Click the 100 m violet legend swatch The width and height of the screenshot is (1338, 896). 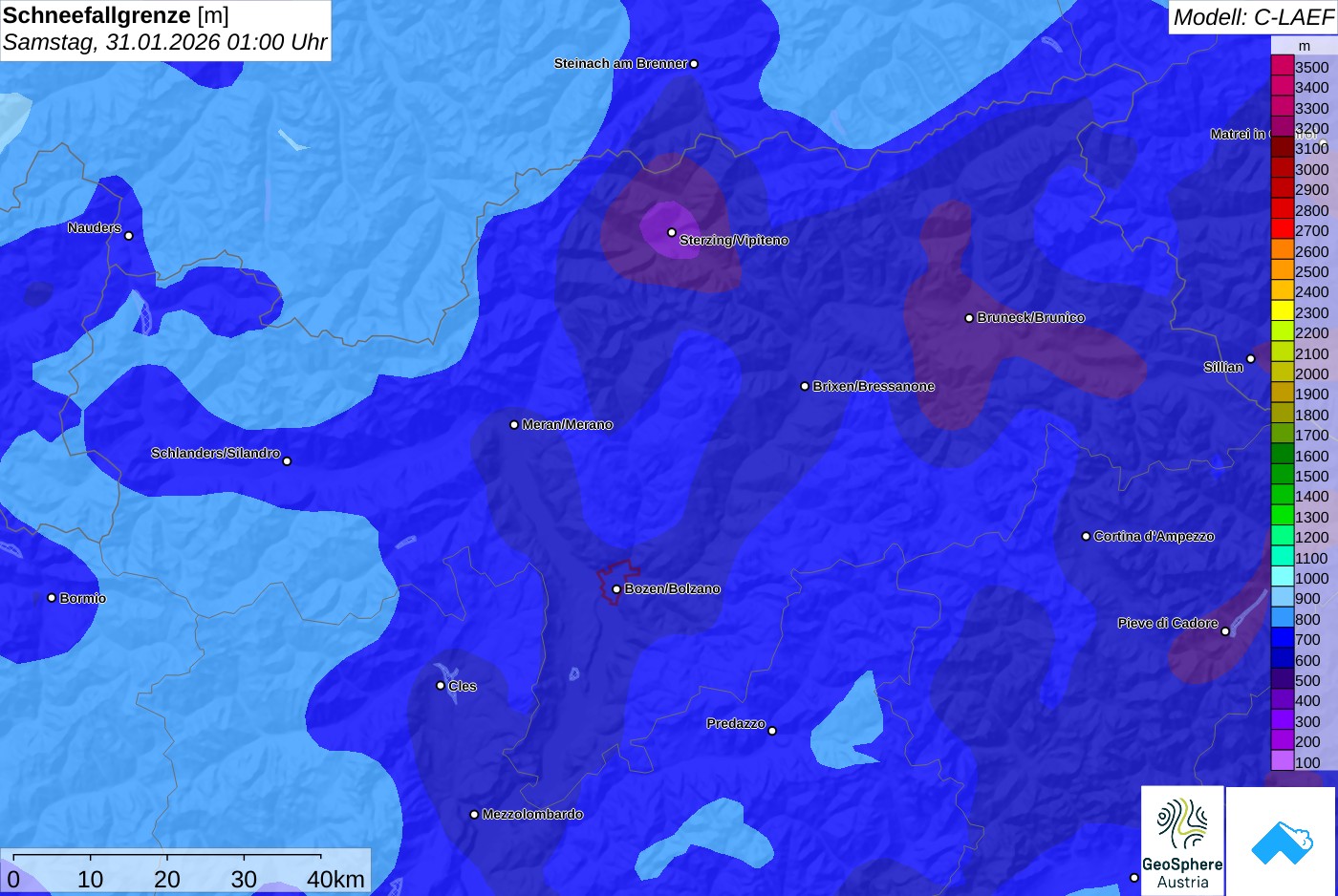[1282, 761]
